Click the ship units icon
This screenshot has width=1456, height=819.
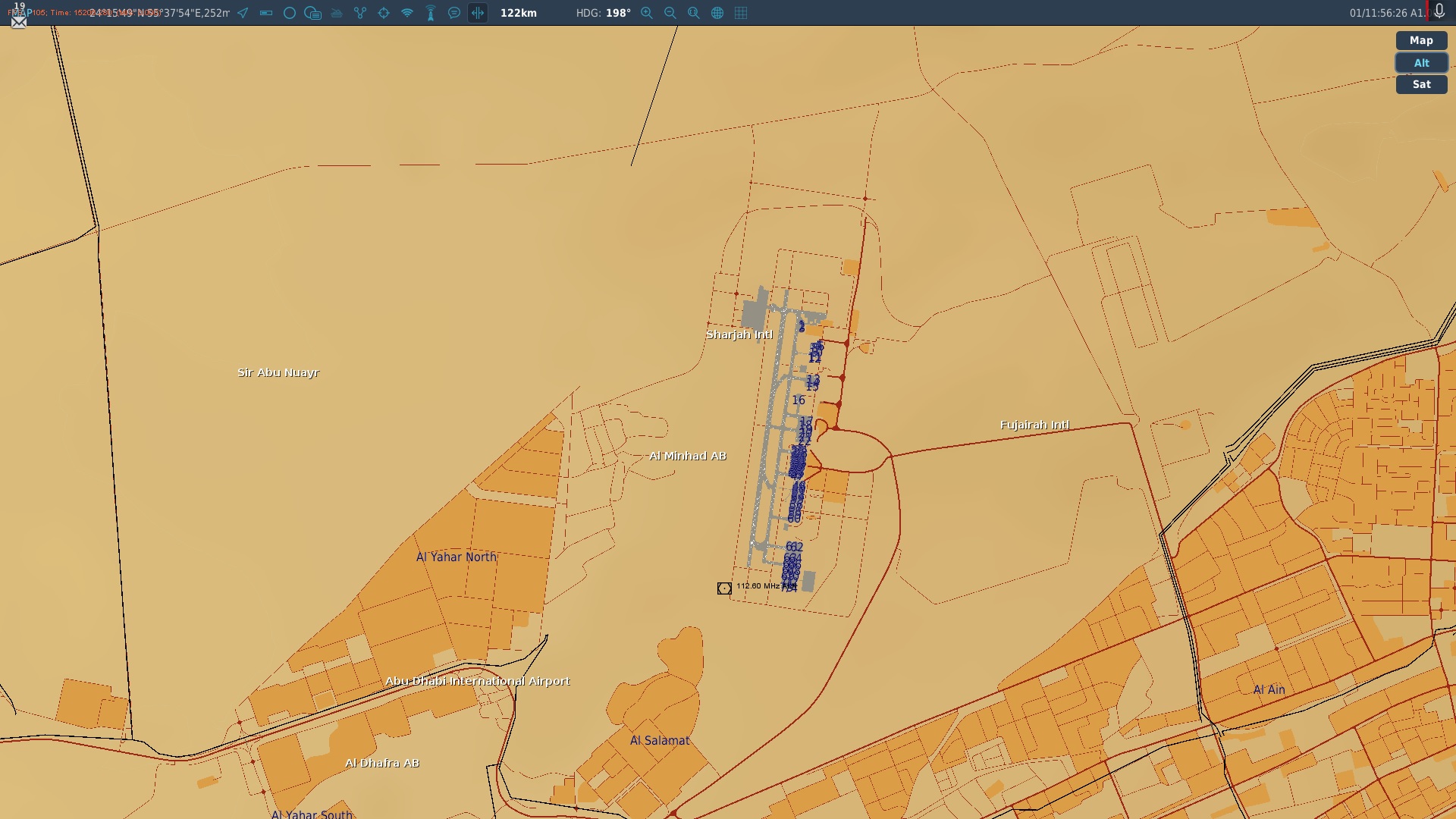coord(337,13)
